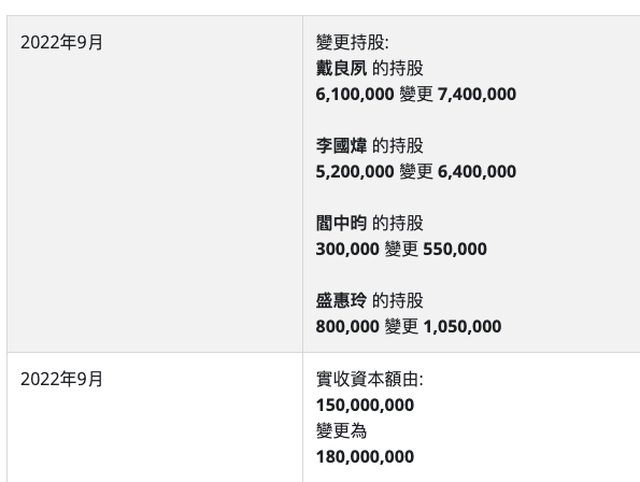Click the shareholder name 戴良夙
The image size is (640, 482).
coord(341,68)
